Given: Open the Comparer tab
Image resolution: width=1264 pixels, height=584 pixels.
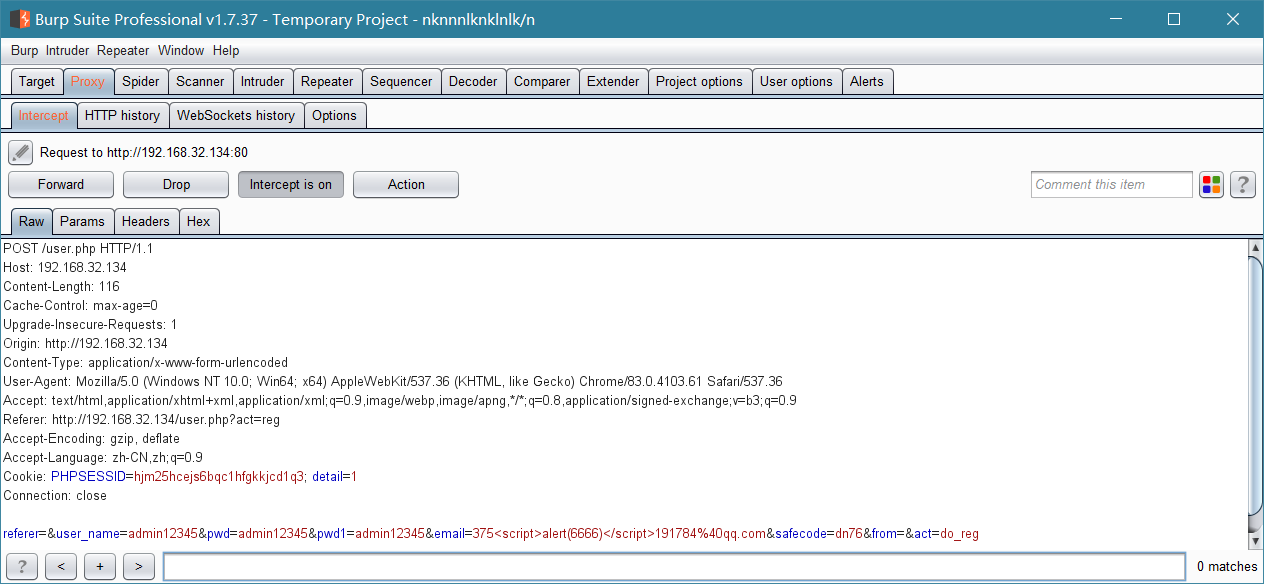Looking at the screenshot, I should [542, 81].
